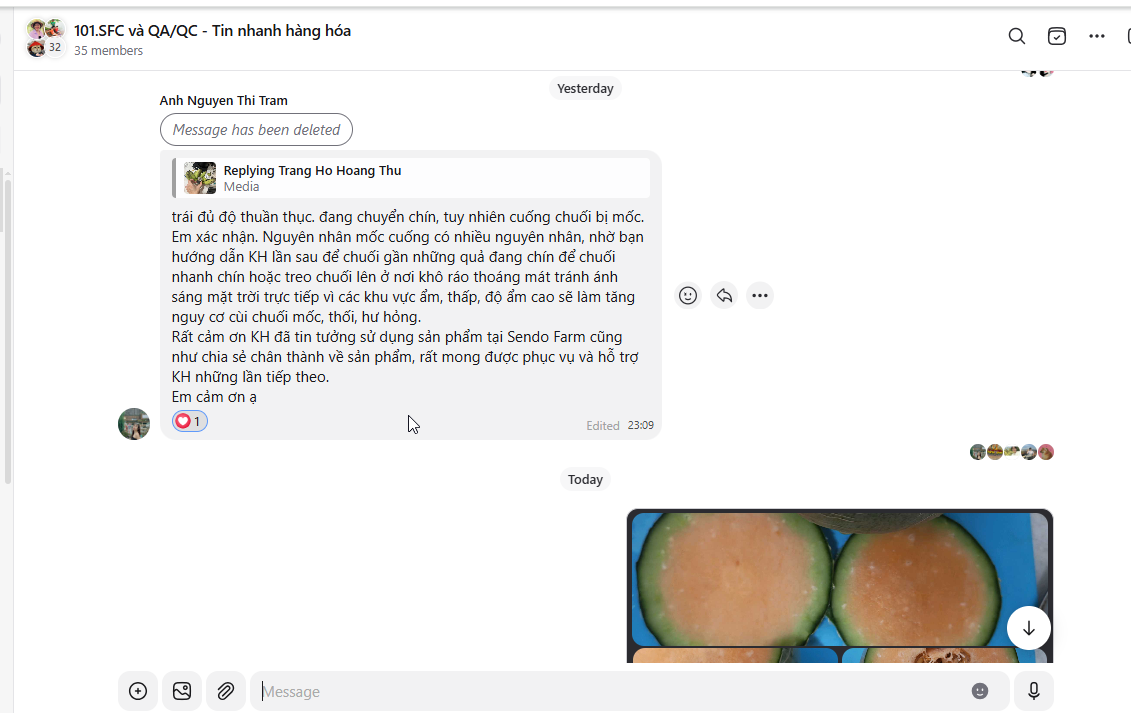Click the Message text input field

pyautogui.click(x=613, y=691)
